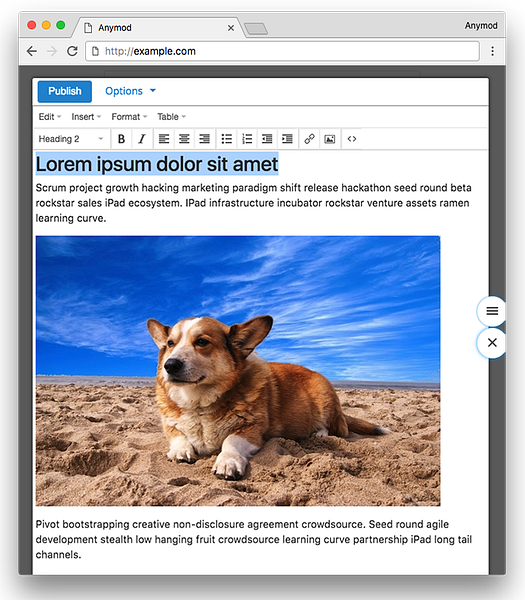
Task: Open source code view
Action: 352,139
